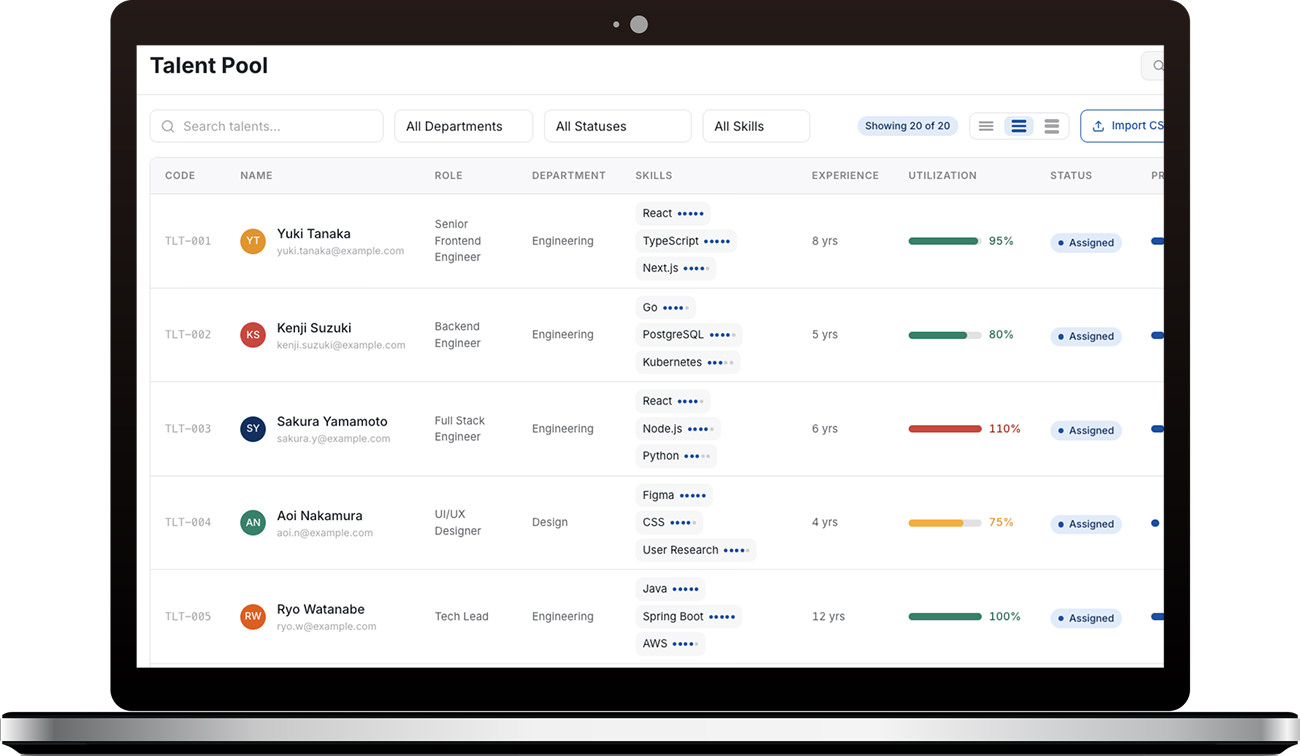Open the All Departments dropdown

click(463, 126)
